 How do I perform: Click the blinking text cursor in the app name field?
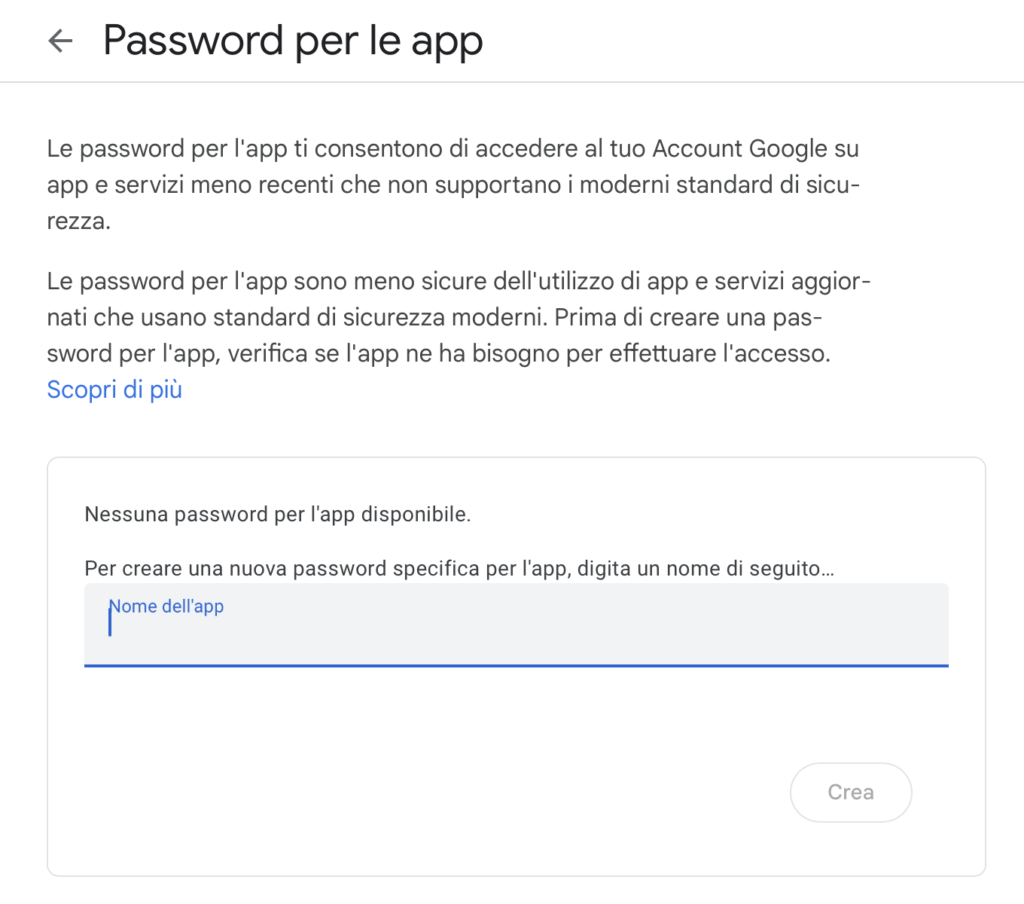110,624
